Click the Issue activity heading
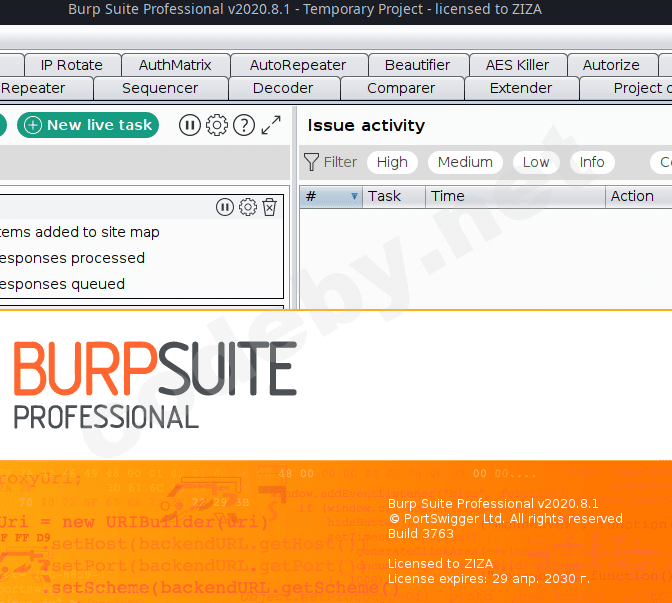 366,126
